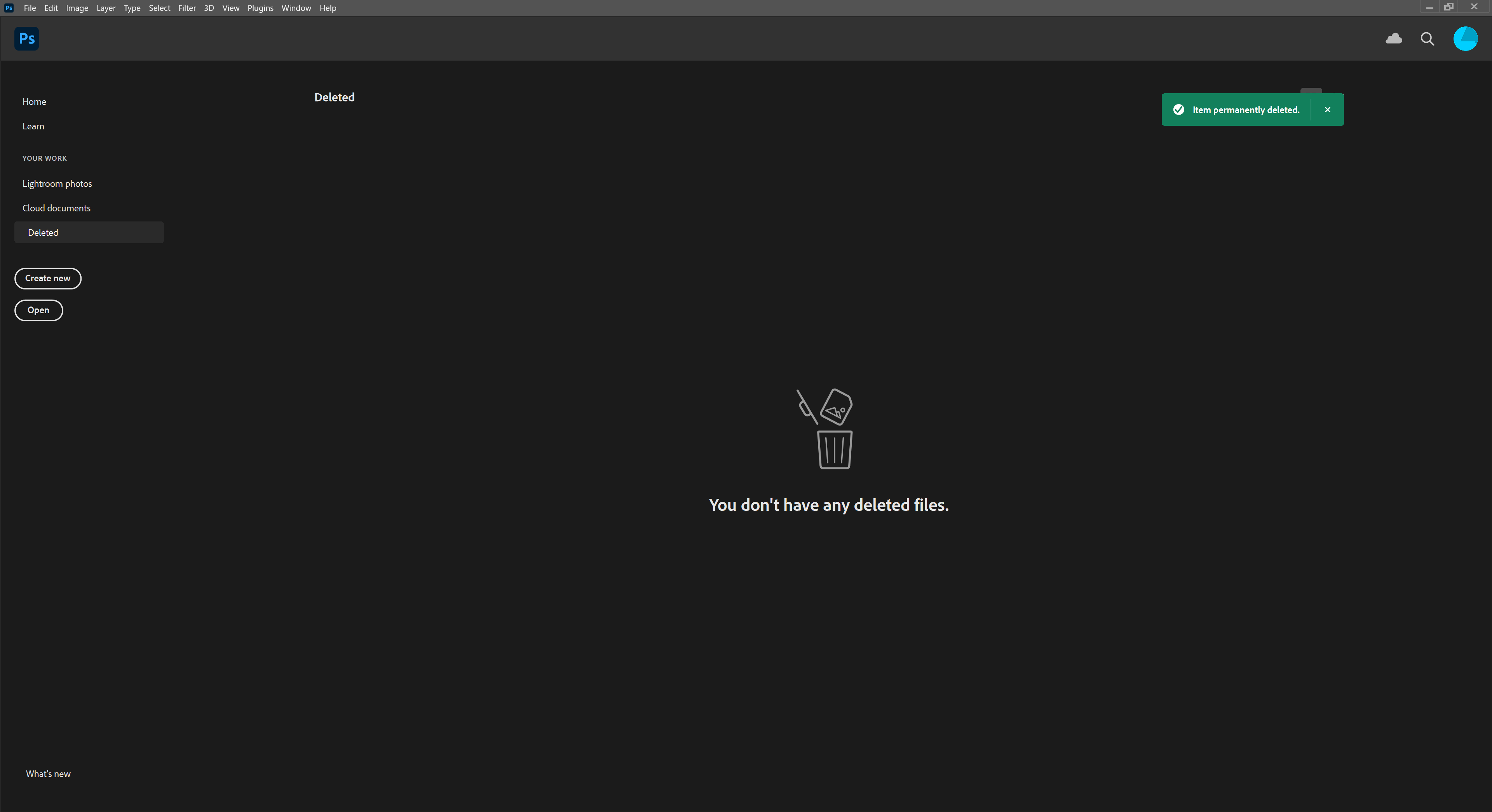This screenshot has height=812, width=1492.
Task: Open the Layer menu
Action: [x=106, y=8]
